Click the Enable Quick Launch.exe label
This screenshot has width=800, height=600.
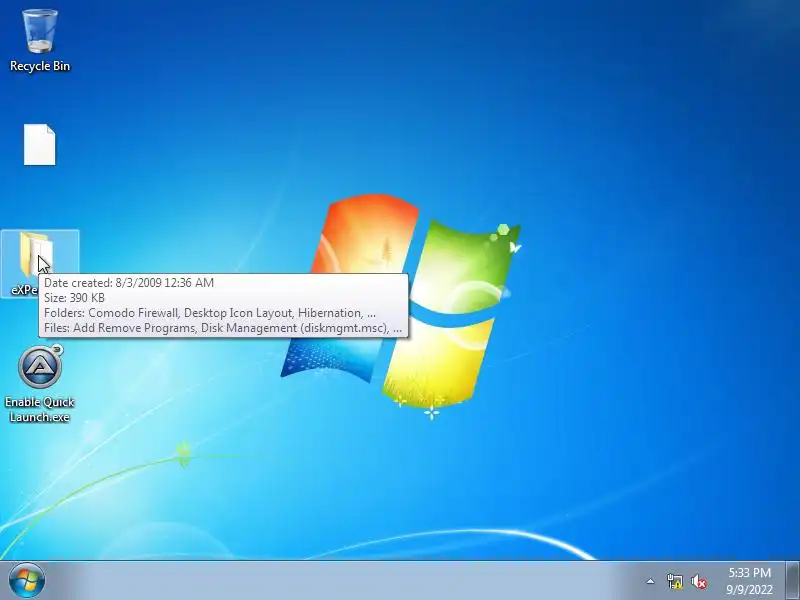40,409
